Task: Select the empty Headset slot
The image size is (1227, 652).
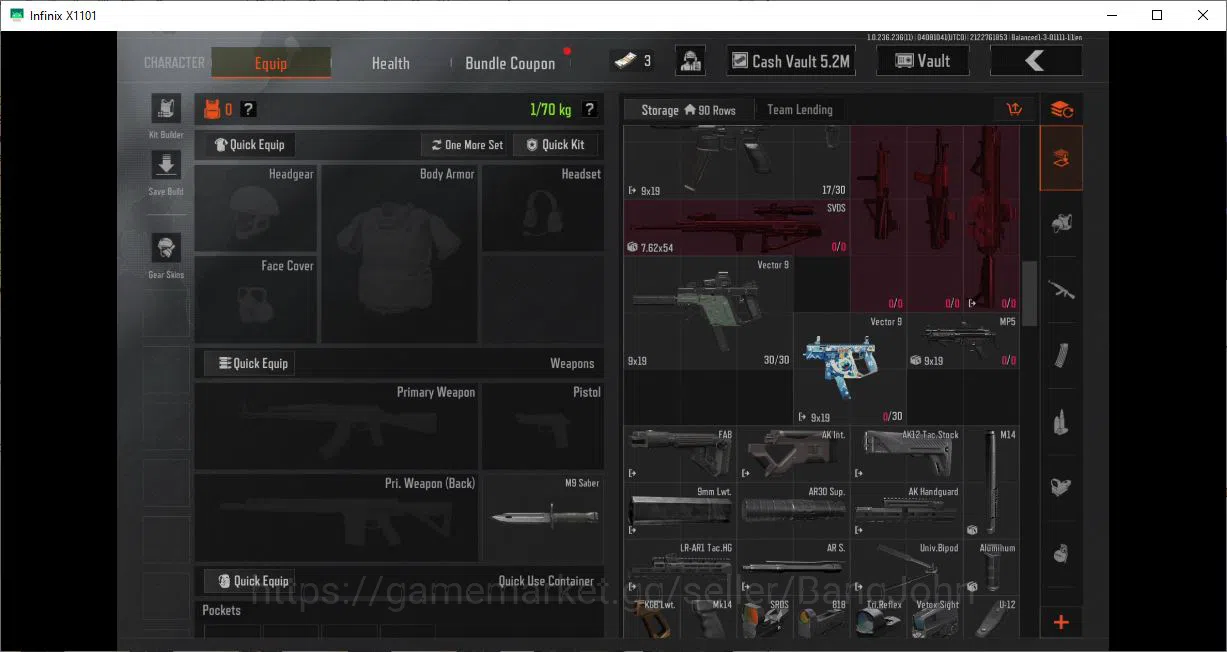Action: (543, 208)
